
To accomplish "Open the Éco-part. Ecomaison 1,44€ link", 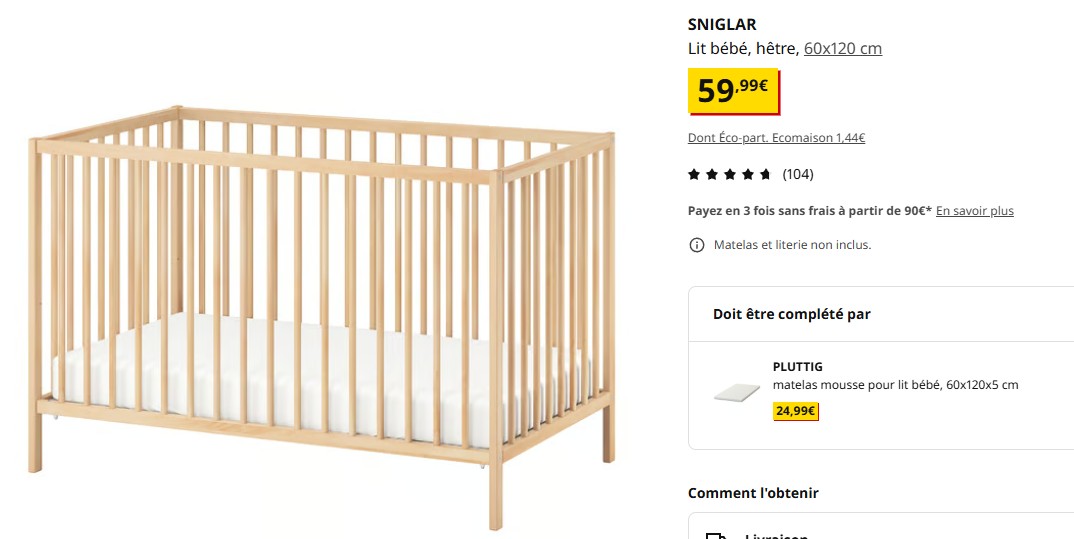I will 776,138.
